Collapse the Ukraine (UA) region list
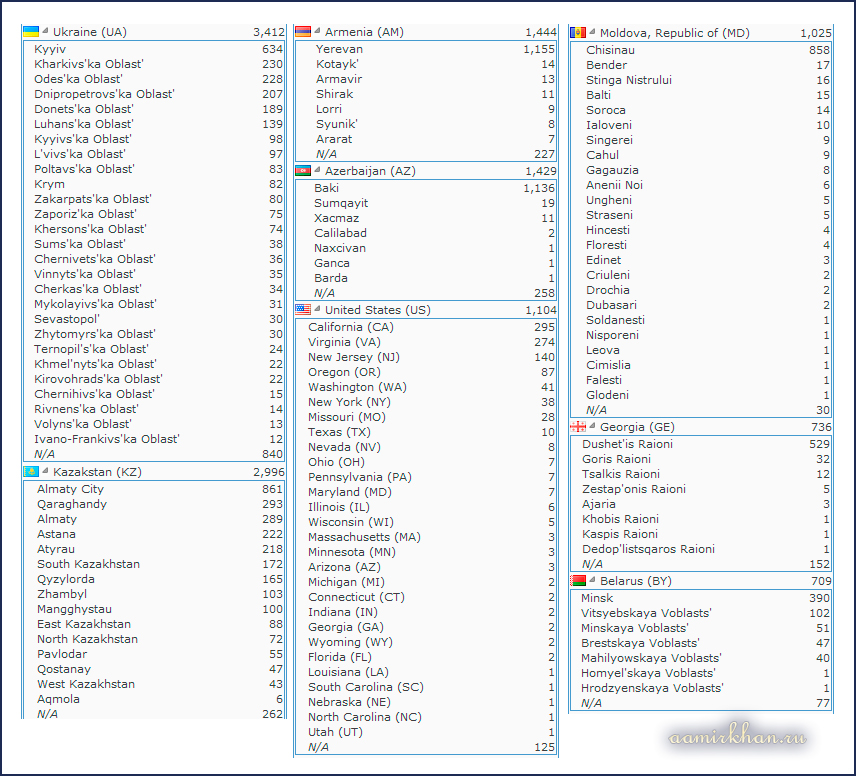Image resolution: width=856 pixels, height=776 pixels. (46, 32)
